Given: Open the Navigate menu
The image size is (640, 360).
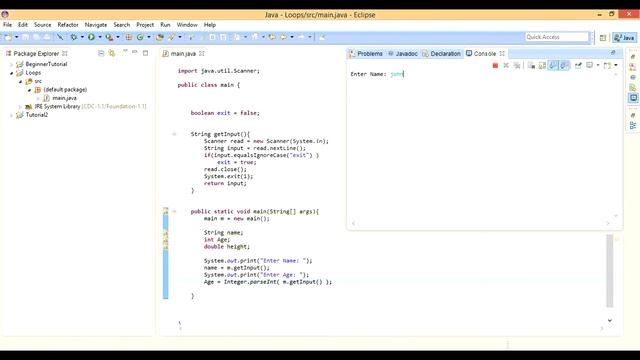Looking at the screenshot, I should coord(96,25).
